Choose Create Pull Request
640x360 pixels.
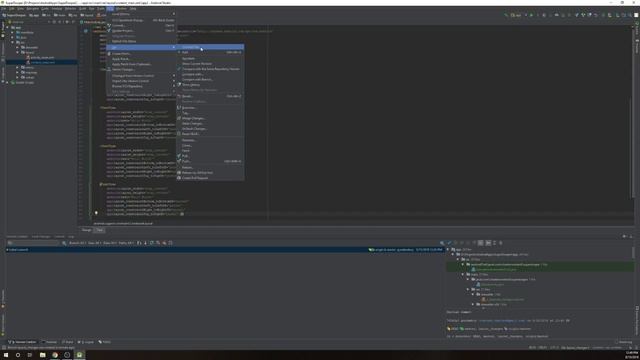coord(210,178)
